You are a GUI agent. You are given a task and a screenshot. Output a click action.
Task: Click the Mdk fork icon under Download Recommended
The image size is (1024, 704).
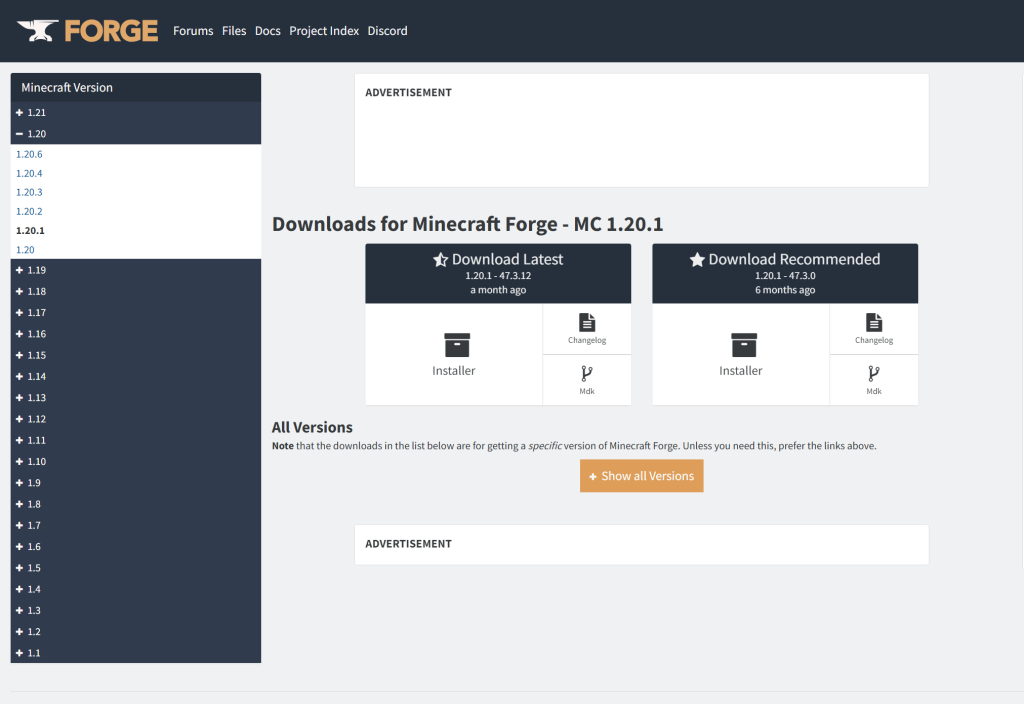874,374
